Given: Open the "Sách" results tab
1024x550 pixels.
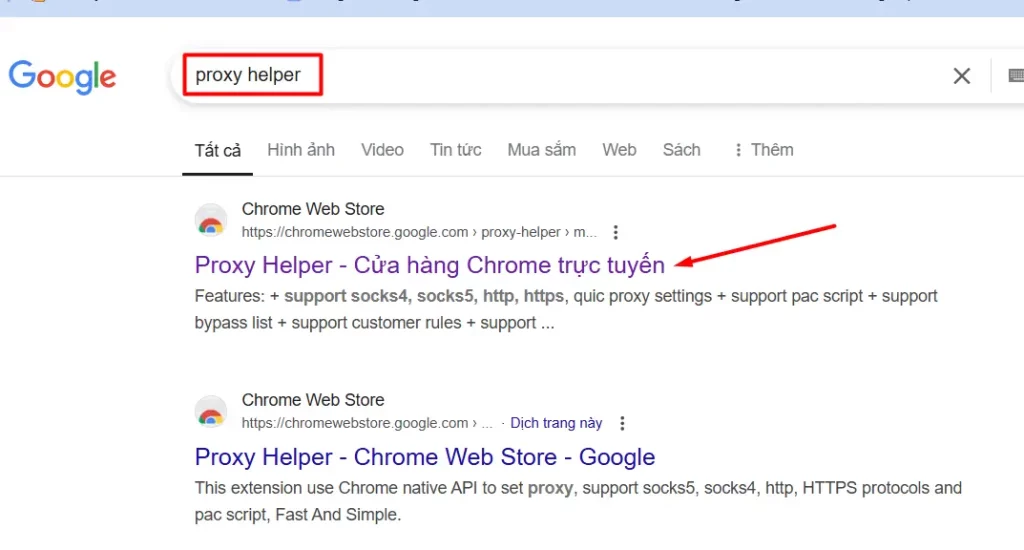Looking at the screenshot, I should [681, 150].
